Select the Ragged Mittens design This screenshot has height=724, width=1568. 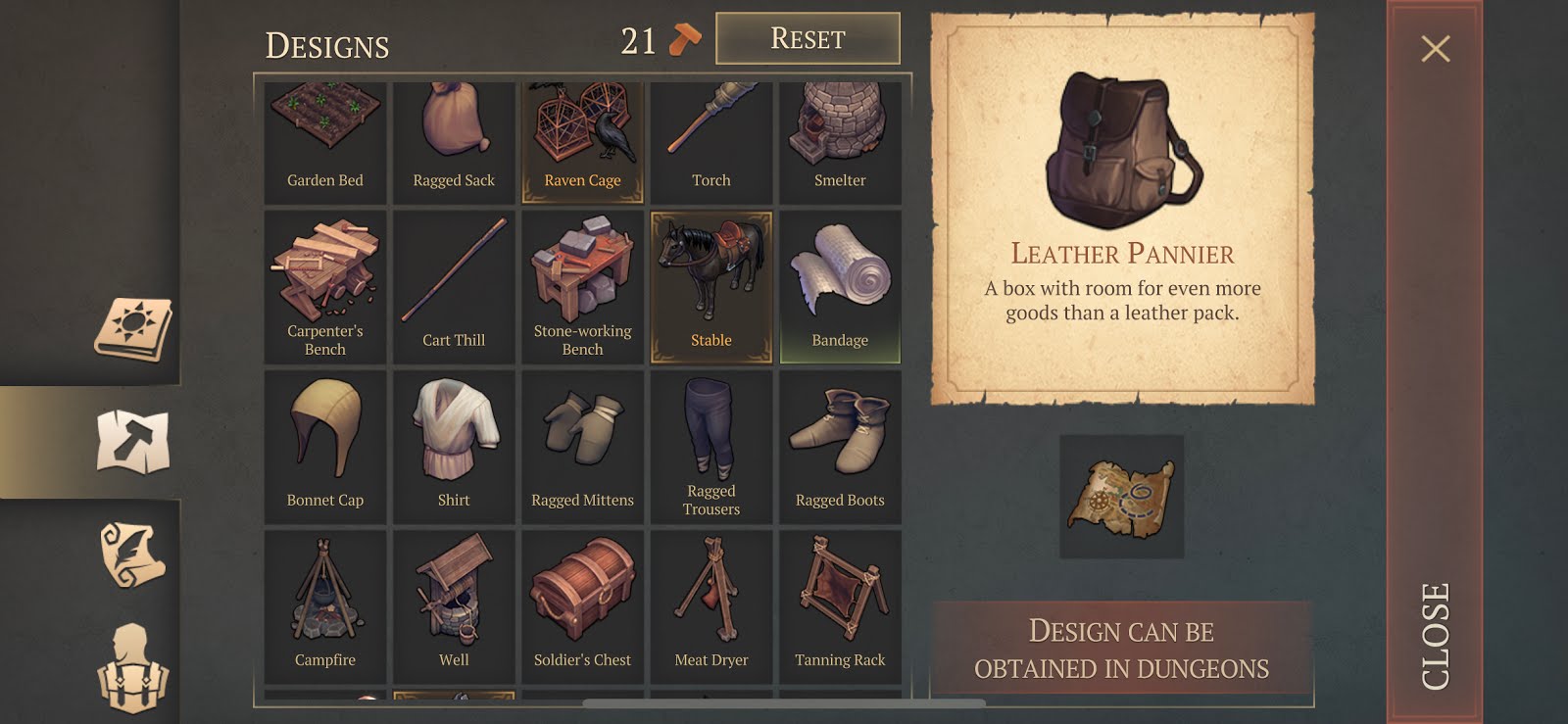582,447
